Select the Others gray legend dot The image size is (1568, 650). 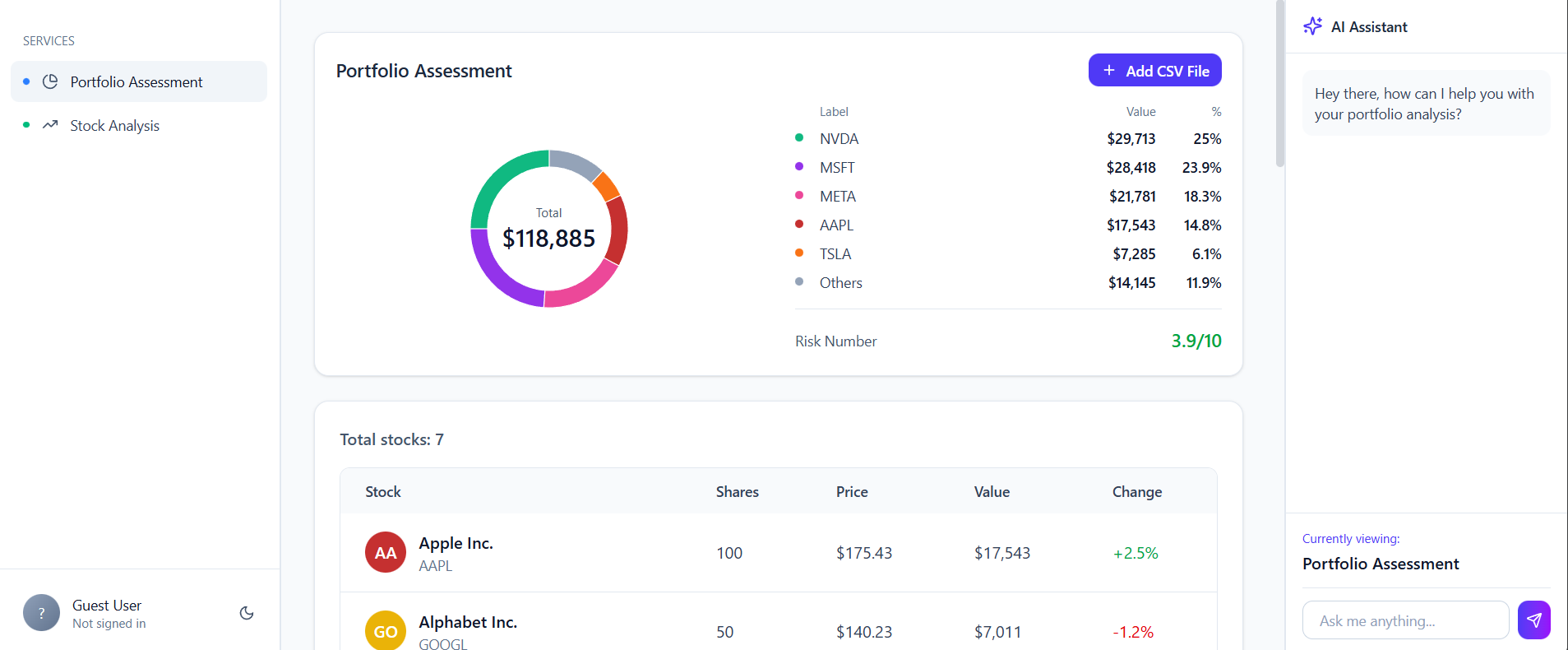pos(799,282)
